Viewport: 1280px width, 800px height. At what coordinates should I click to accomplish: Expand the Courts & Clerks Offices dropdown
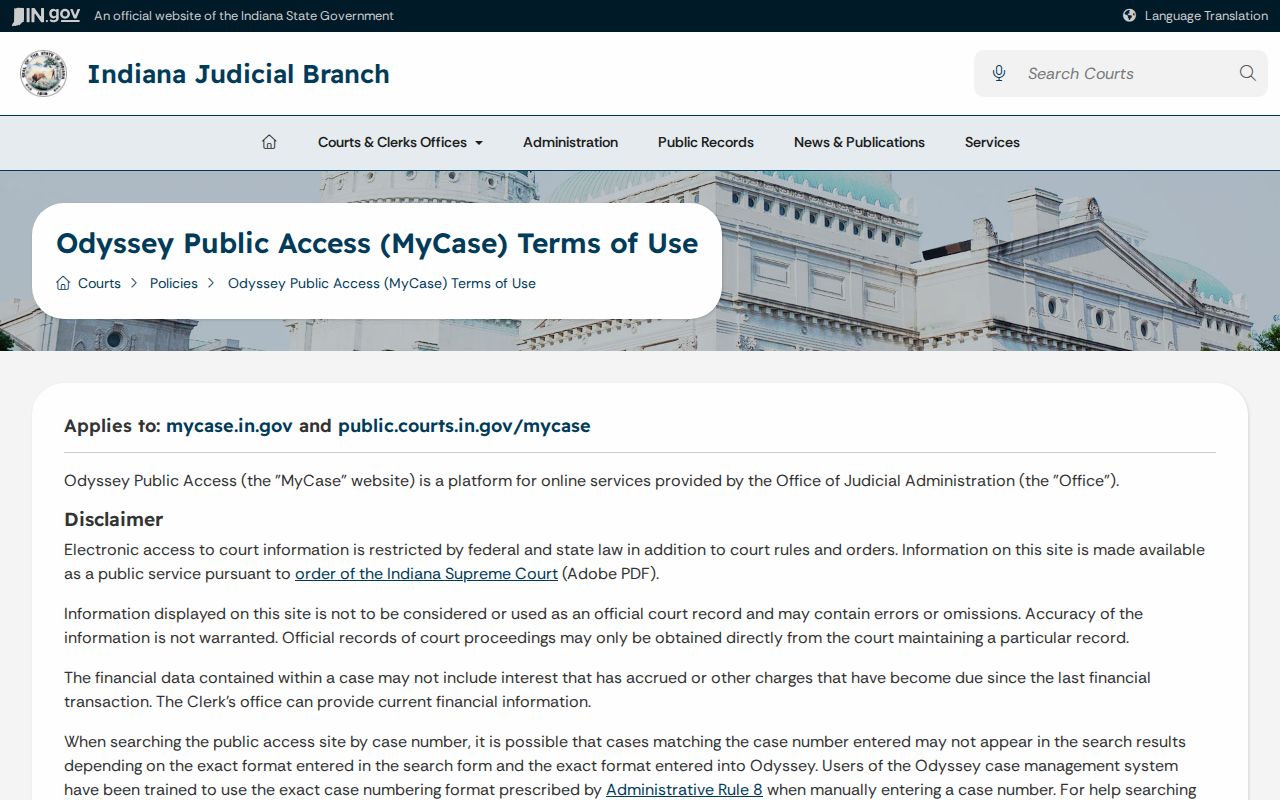(400, 142)
